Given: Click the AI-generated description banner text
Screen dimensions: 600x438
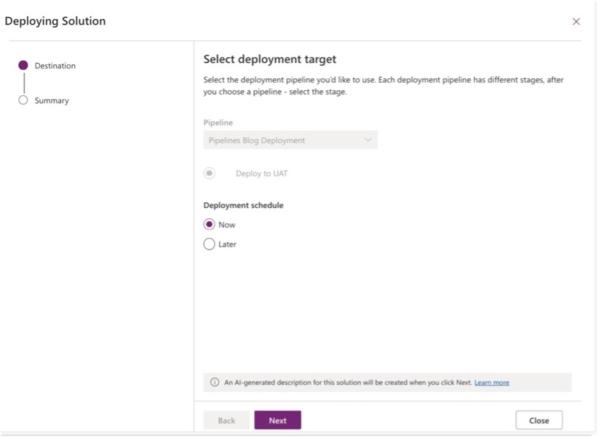Looking at the screenshot, I should [x=348, y=383].
